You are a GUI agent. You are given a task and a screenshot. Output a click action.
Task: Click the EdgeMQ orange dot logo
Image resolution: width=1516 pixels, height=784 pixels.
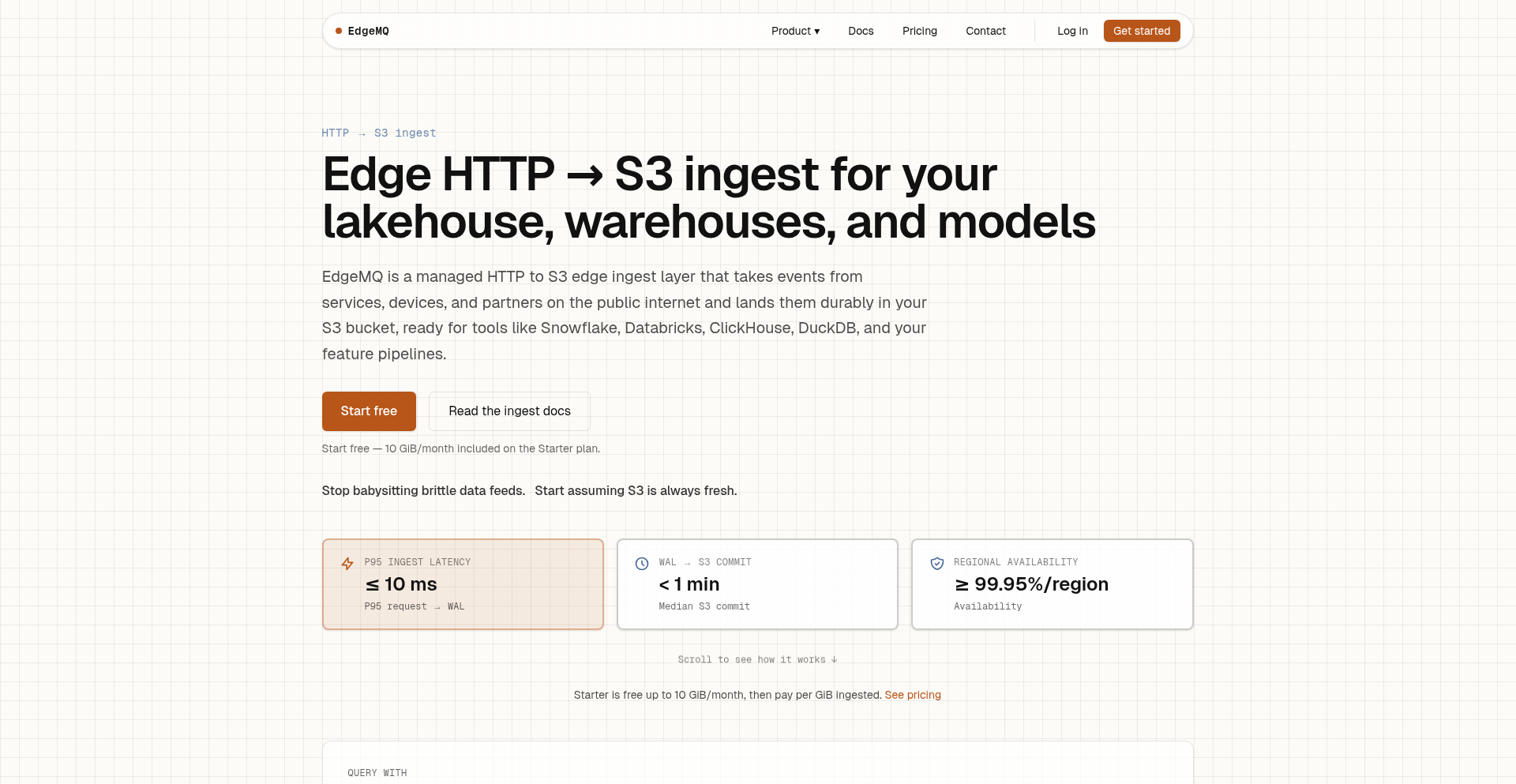click(339, 32)
